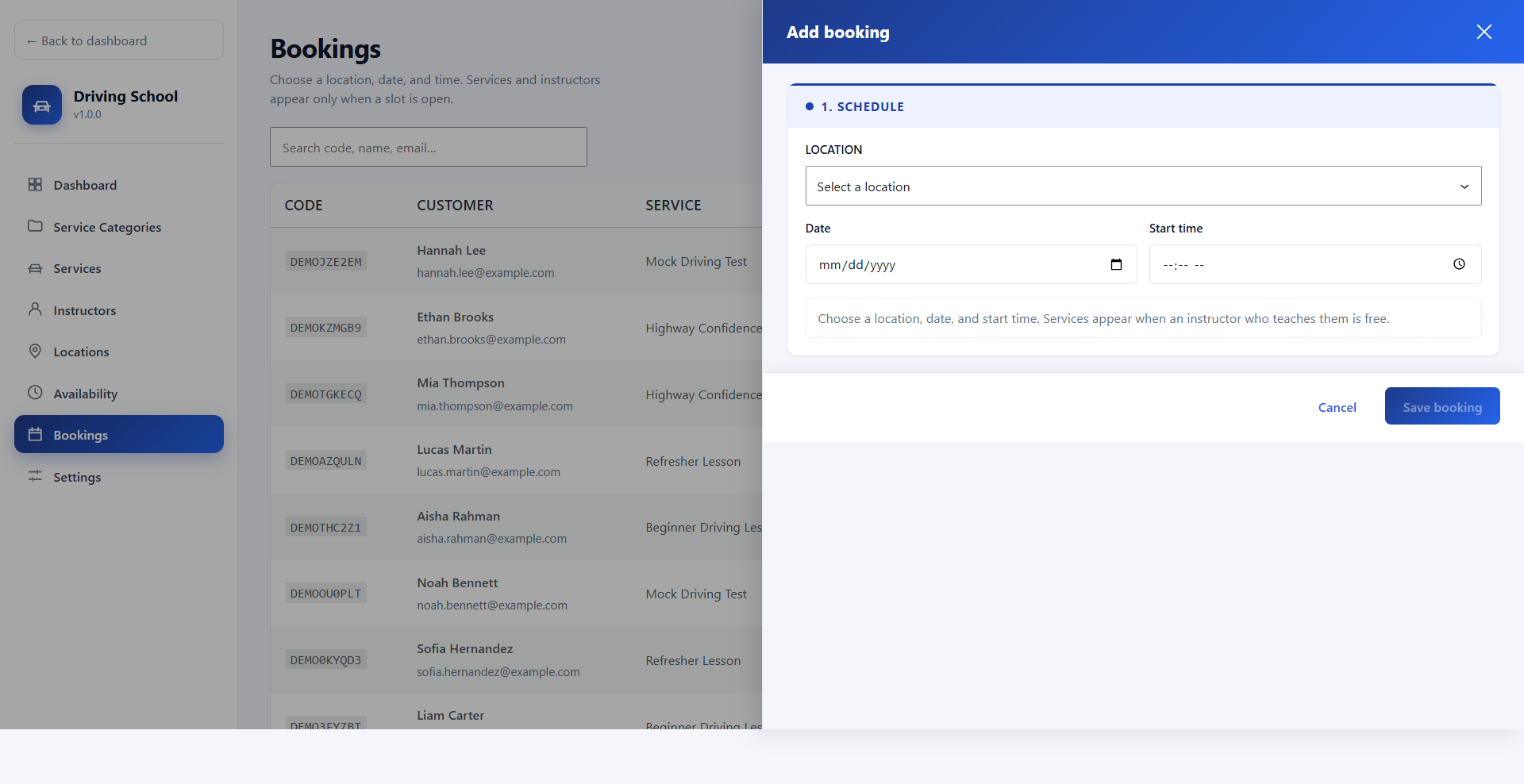1524x784 pixels.
Task: Click the Driving School car logo icon
Action: [x=42, y=105]
